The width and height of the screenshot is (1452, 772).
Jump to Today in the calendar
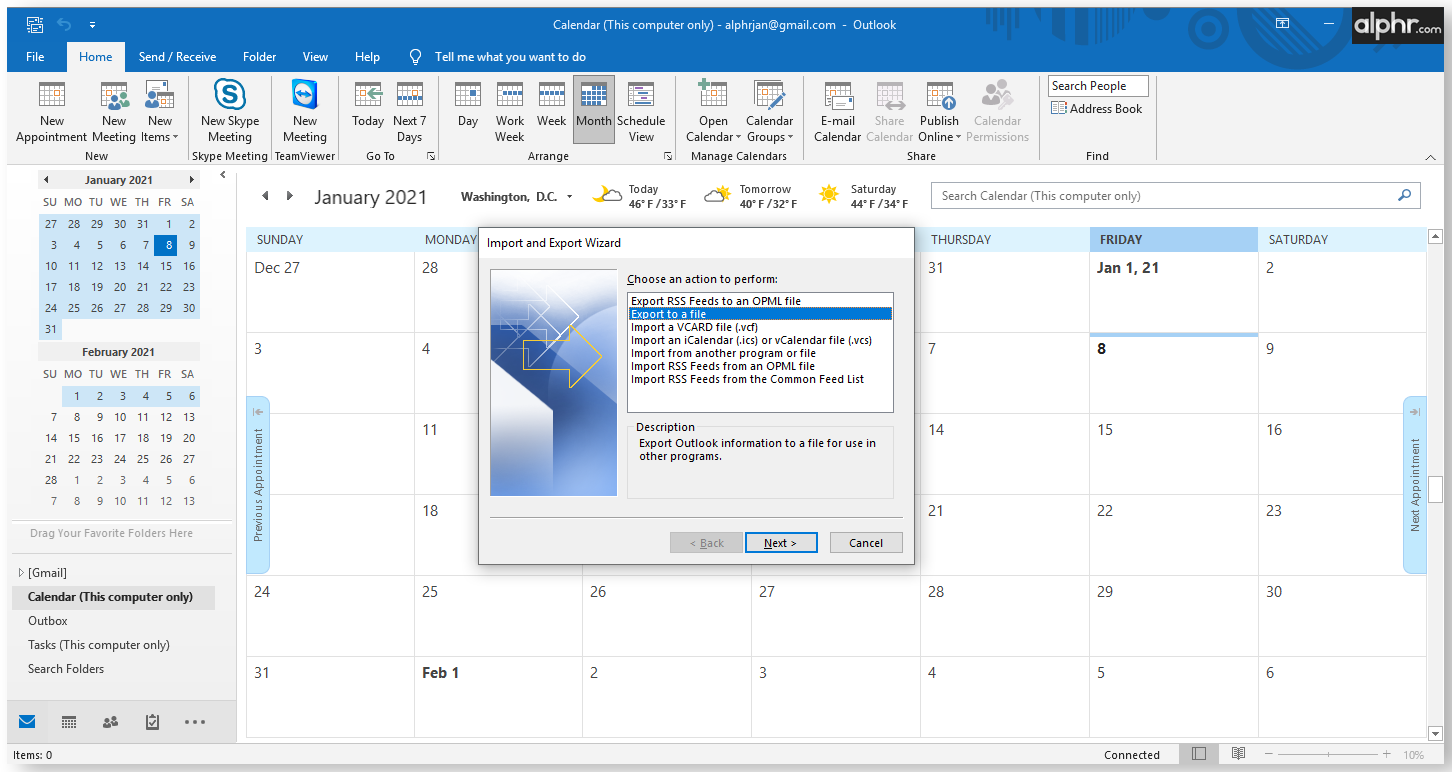tap(368, 106)
